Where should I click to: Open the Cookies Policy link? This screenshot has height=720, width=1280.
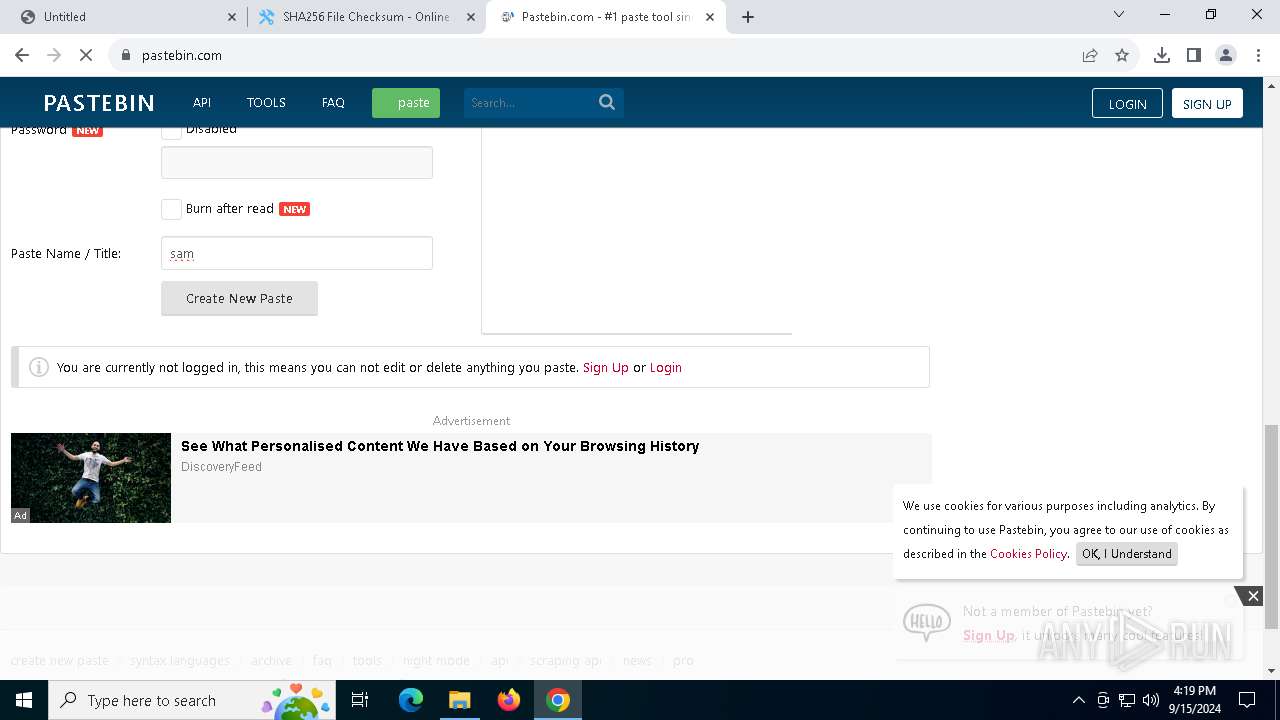1028,554
